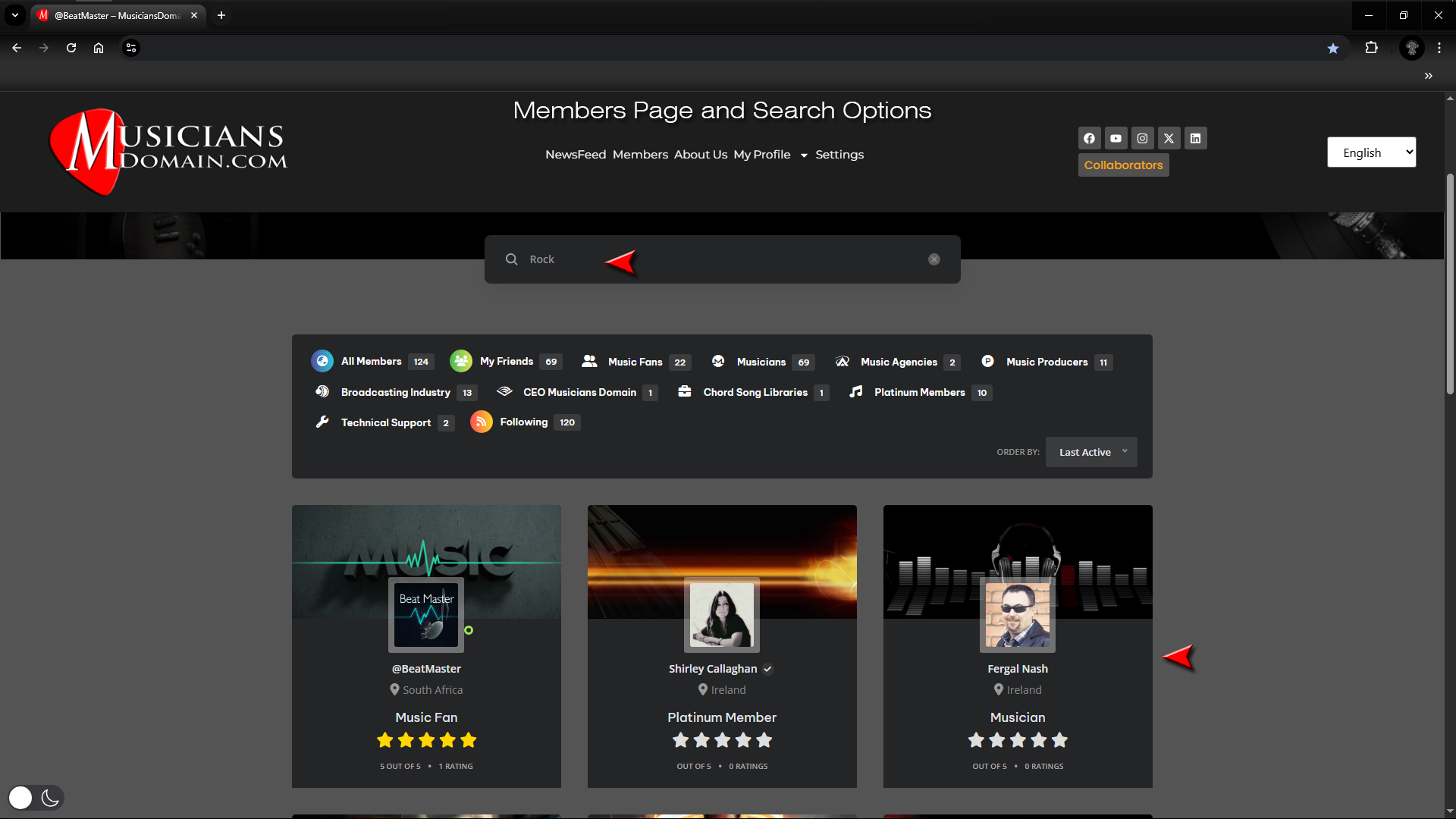The image size is (1456, 819).
Task: Select the Broadcasting Industry filter tab
Action: point(396,392)
